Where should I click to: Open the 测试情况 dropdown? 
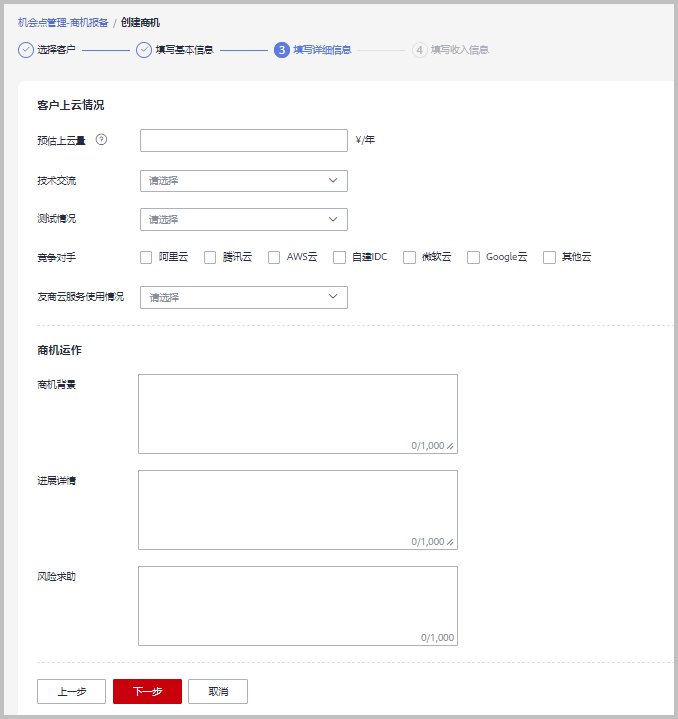(244, 219)
